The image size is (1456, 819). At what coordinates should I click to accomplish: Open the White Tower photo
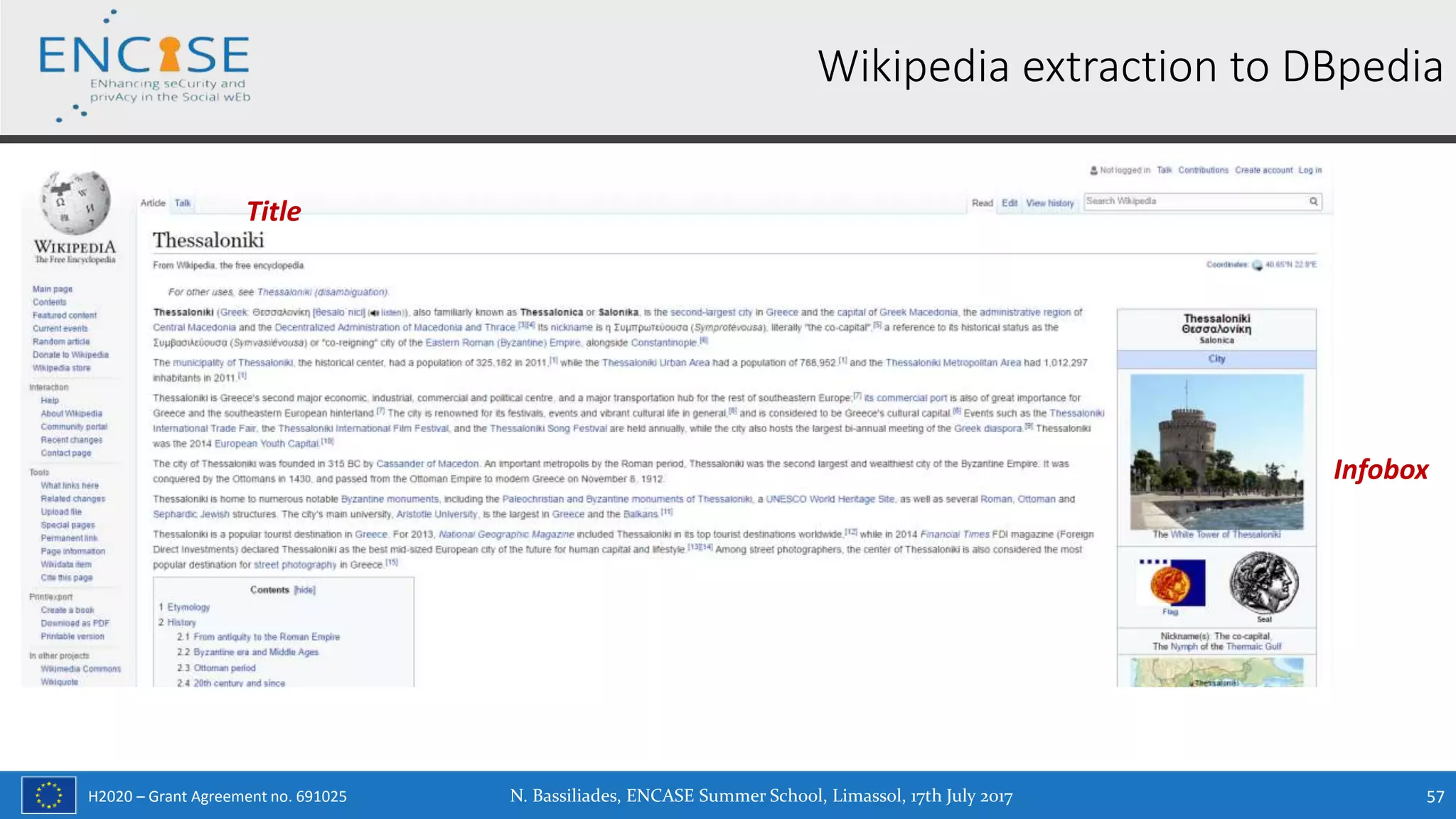click(1216, 451)
